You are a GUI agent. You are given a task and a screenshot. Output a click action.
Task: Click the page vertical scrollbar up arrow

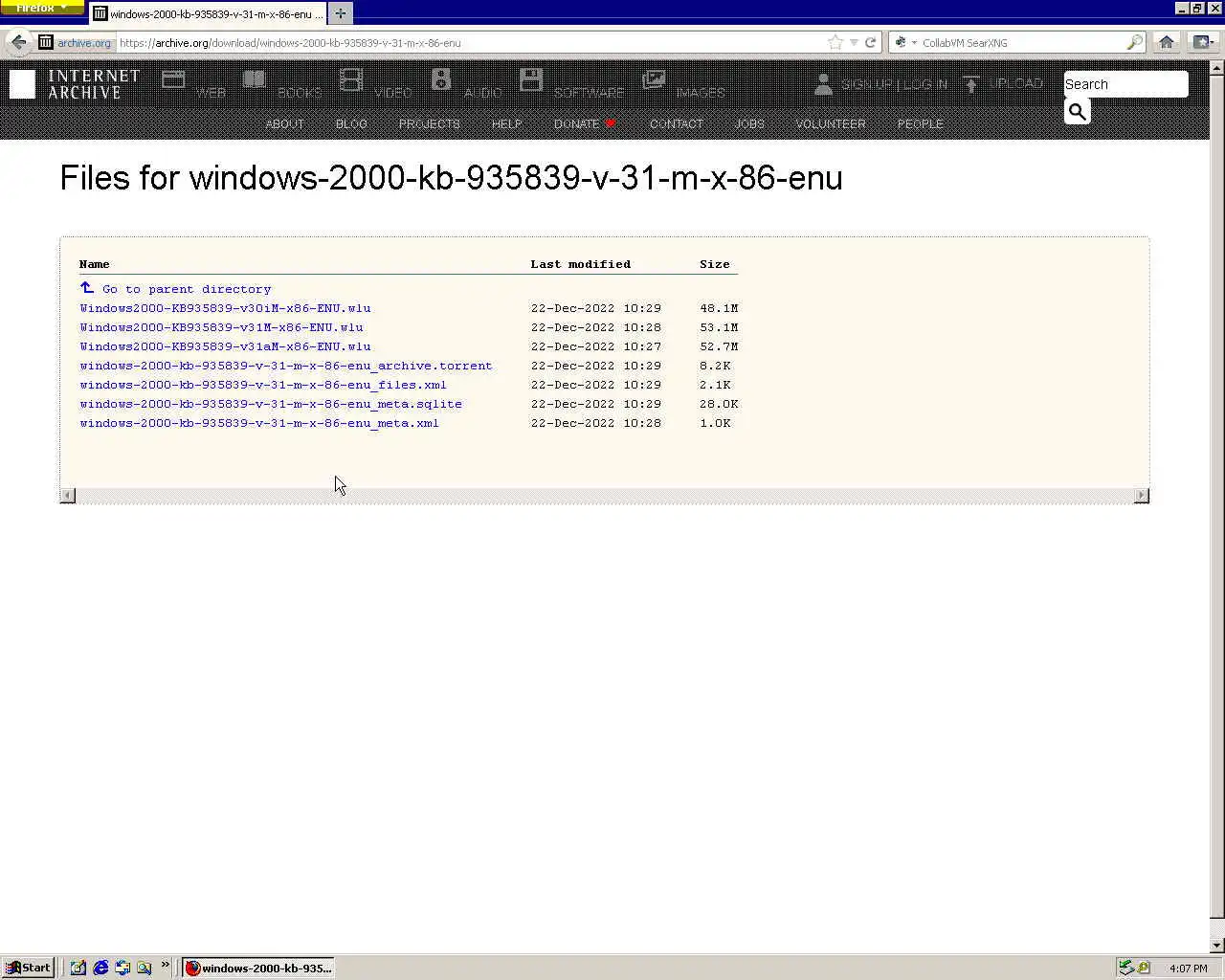point(1217,68)
